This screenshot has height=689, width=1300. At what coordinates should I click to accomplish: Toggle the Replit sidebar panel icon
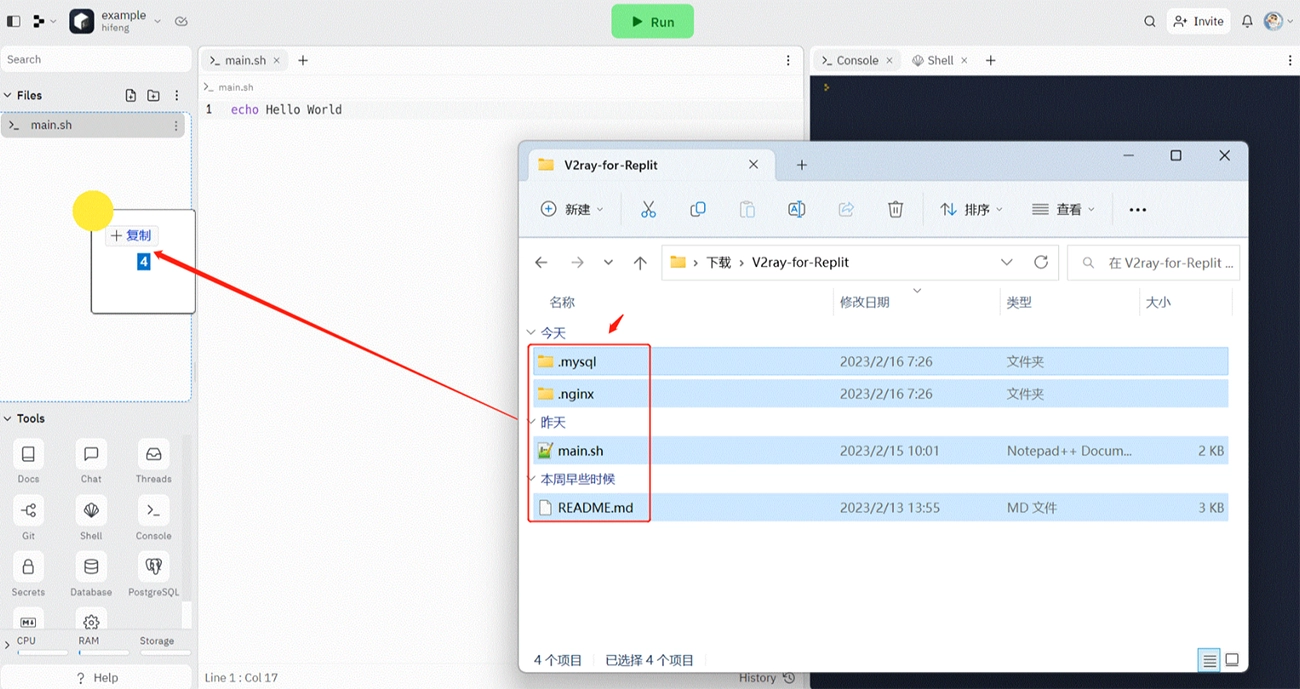13,21
